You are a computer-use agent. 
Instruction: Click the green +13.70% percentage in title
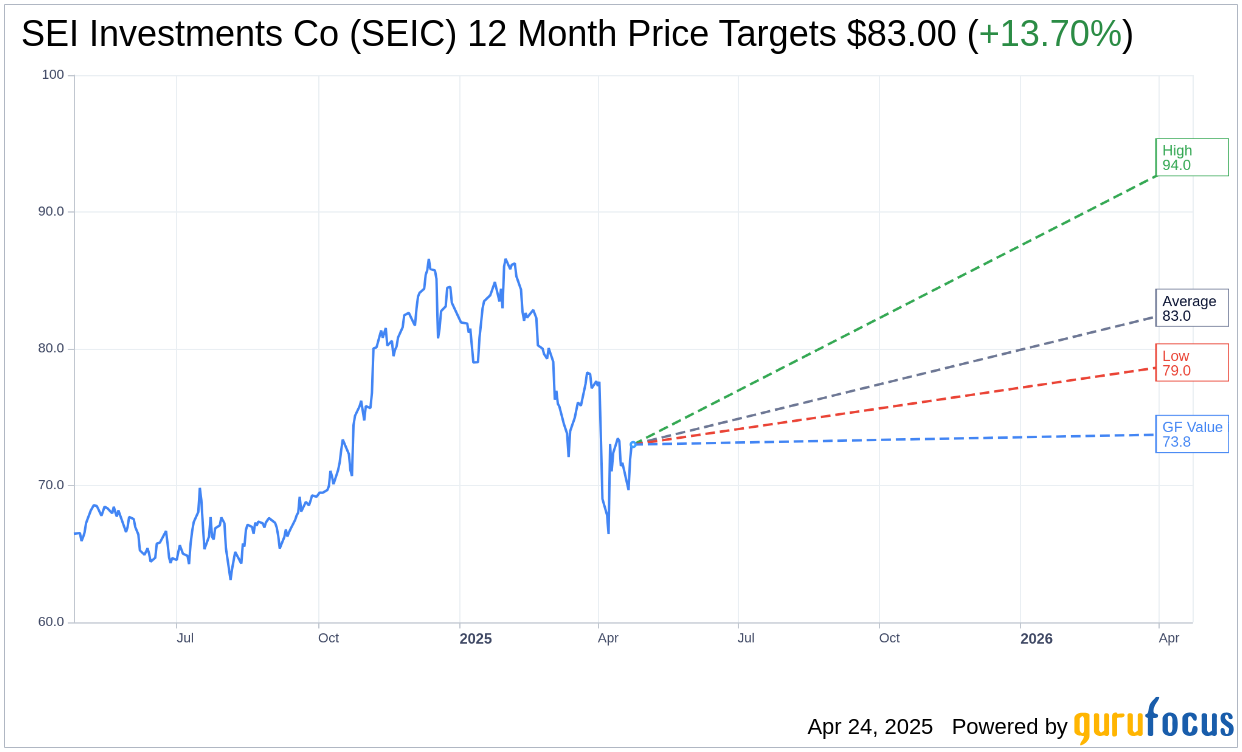click(1049, 34)
